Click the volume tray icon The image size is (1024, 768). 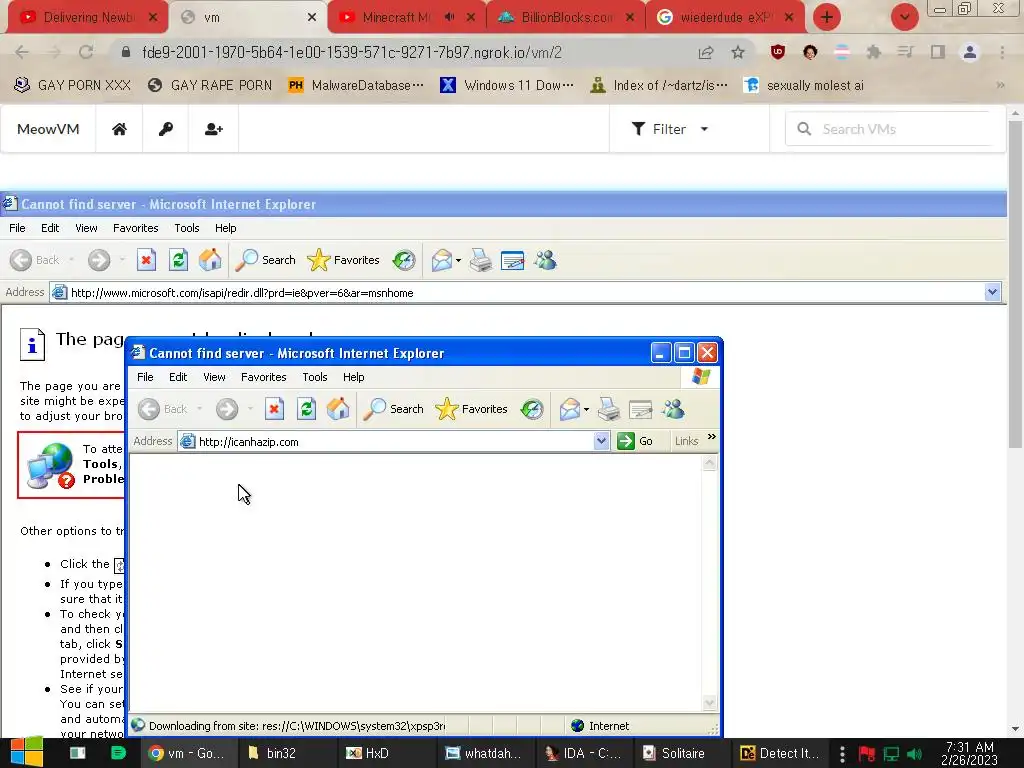tap(915, 754)
